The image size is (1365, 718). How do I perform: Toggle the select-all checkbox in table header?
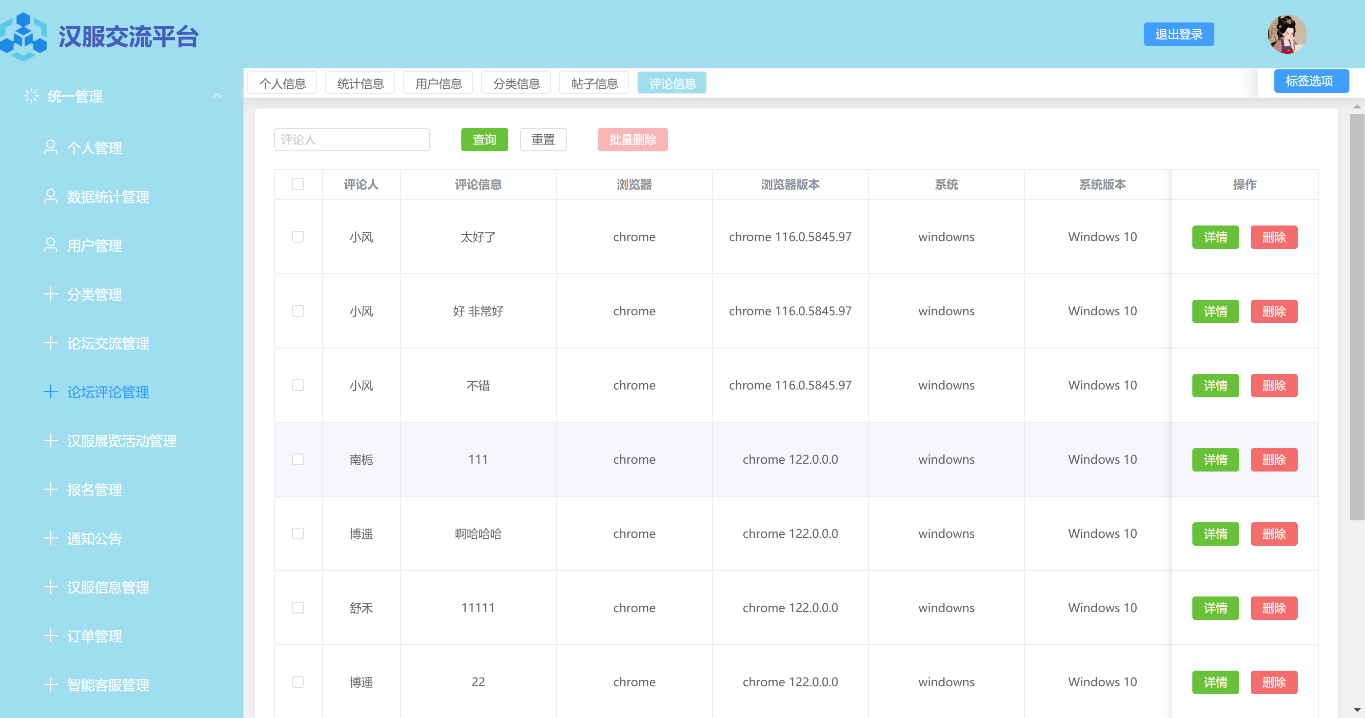click(298, 184)
